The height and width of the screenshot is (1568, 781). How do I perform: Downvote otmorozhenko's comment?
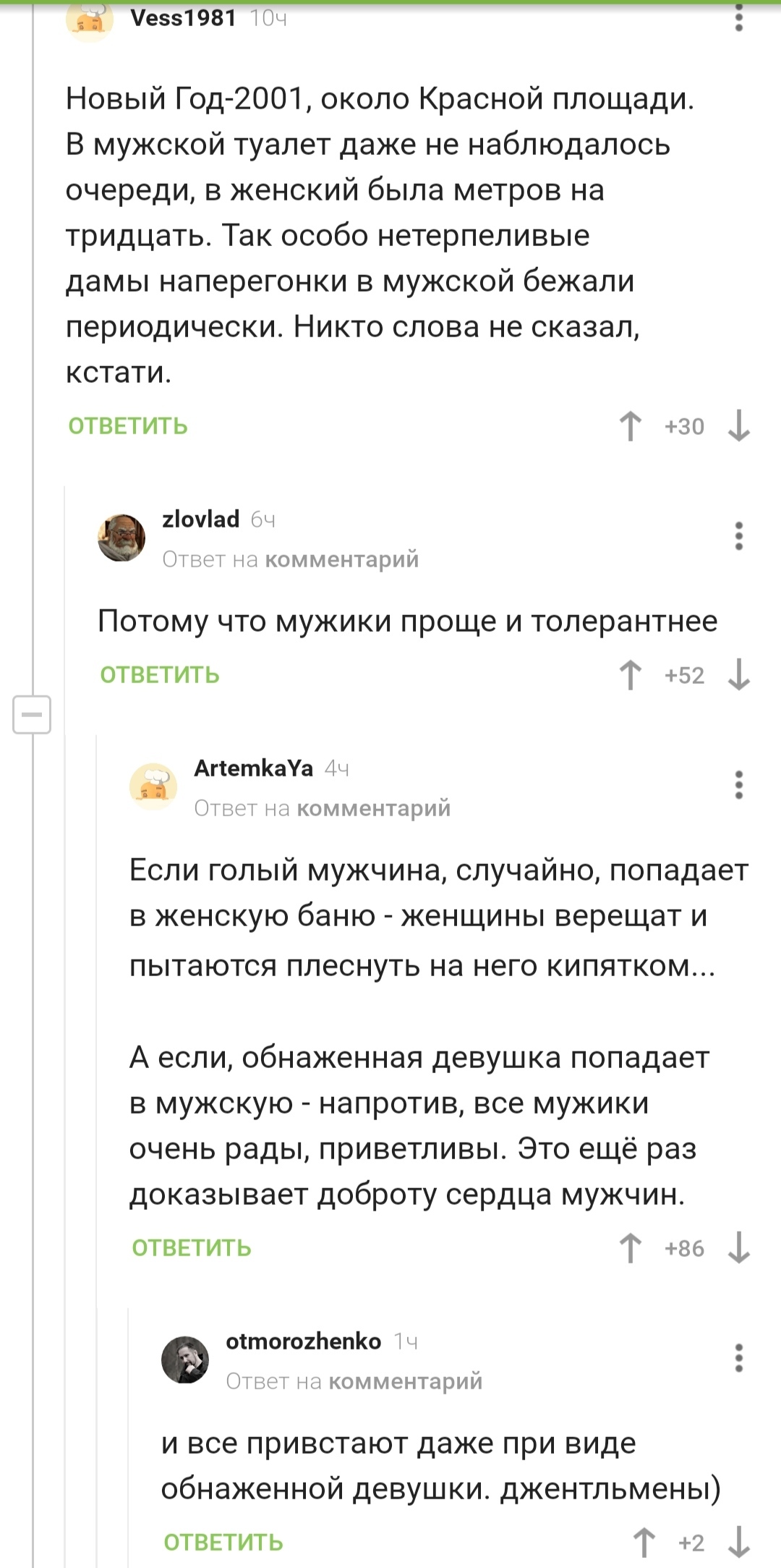click(x=739, y=1543)
